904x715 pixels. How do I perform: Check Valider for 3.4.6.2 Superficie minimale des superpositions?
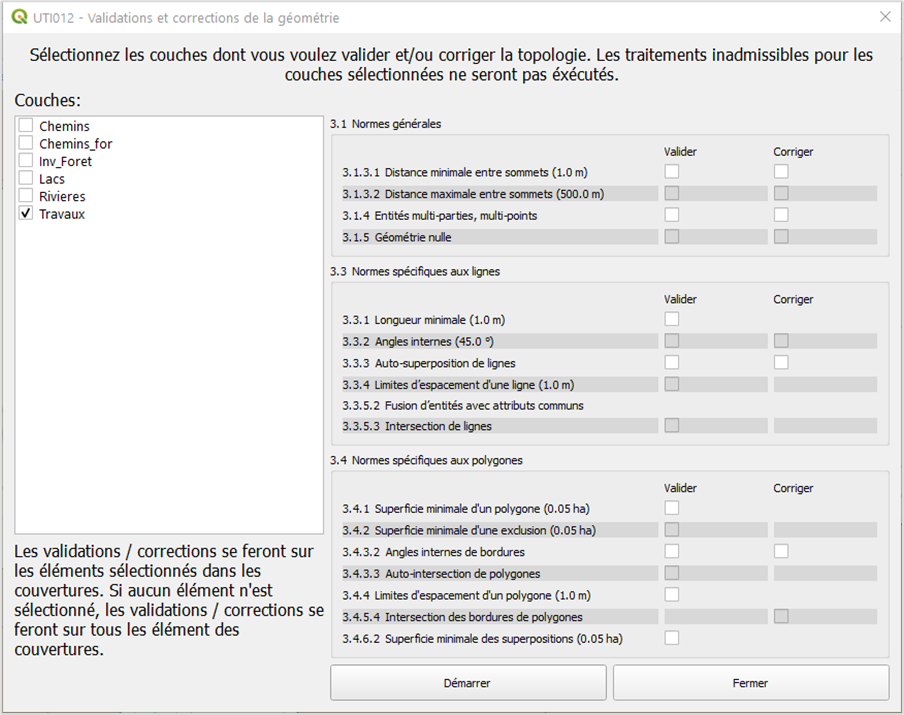click(x=672, y=638)
